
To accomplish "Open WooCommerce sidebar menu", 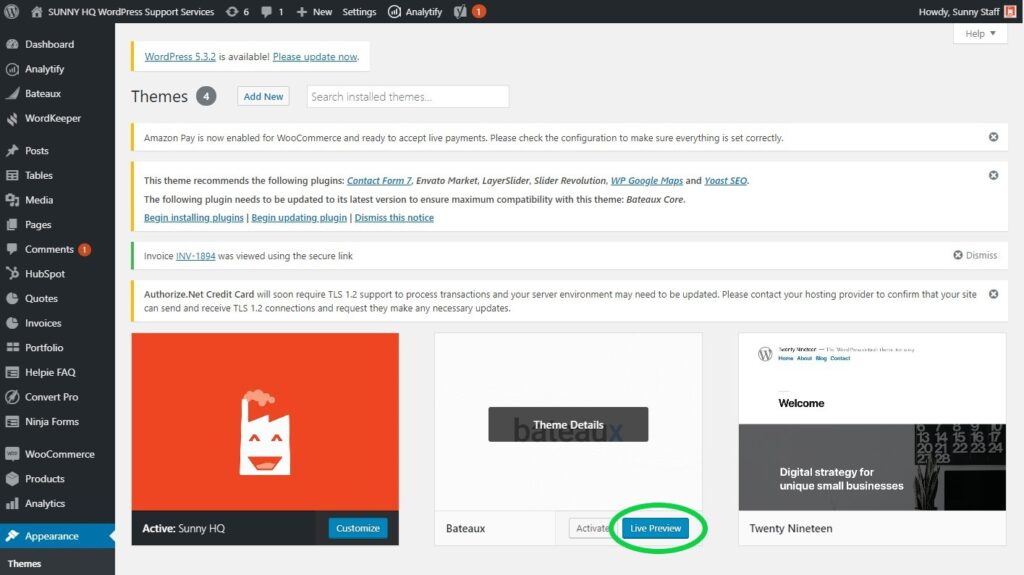I will (x=57, y=453).
